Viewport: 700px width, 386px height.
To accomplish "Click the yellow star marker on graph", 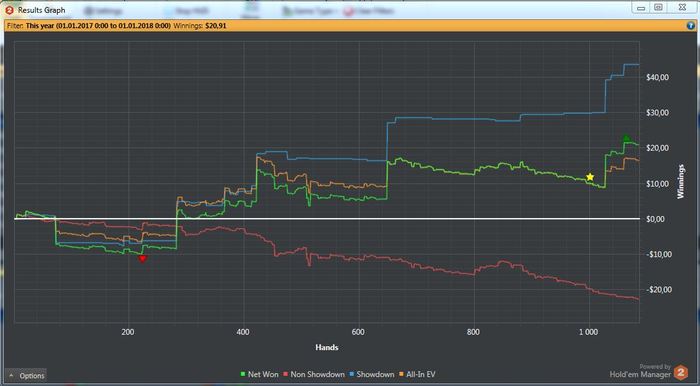I will point(590,177).
